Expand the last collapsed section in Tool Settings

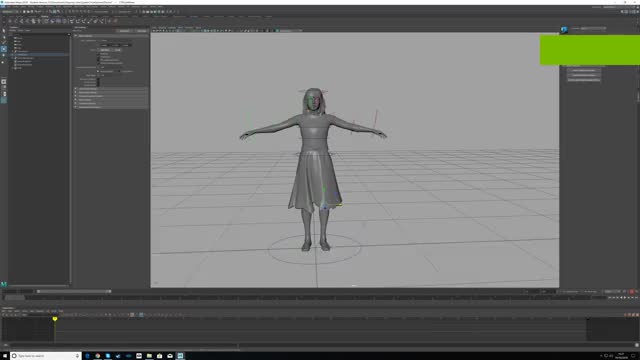(x=111, y=107)
